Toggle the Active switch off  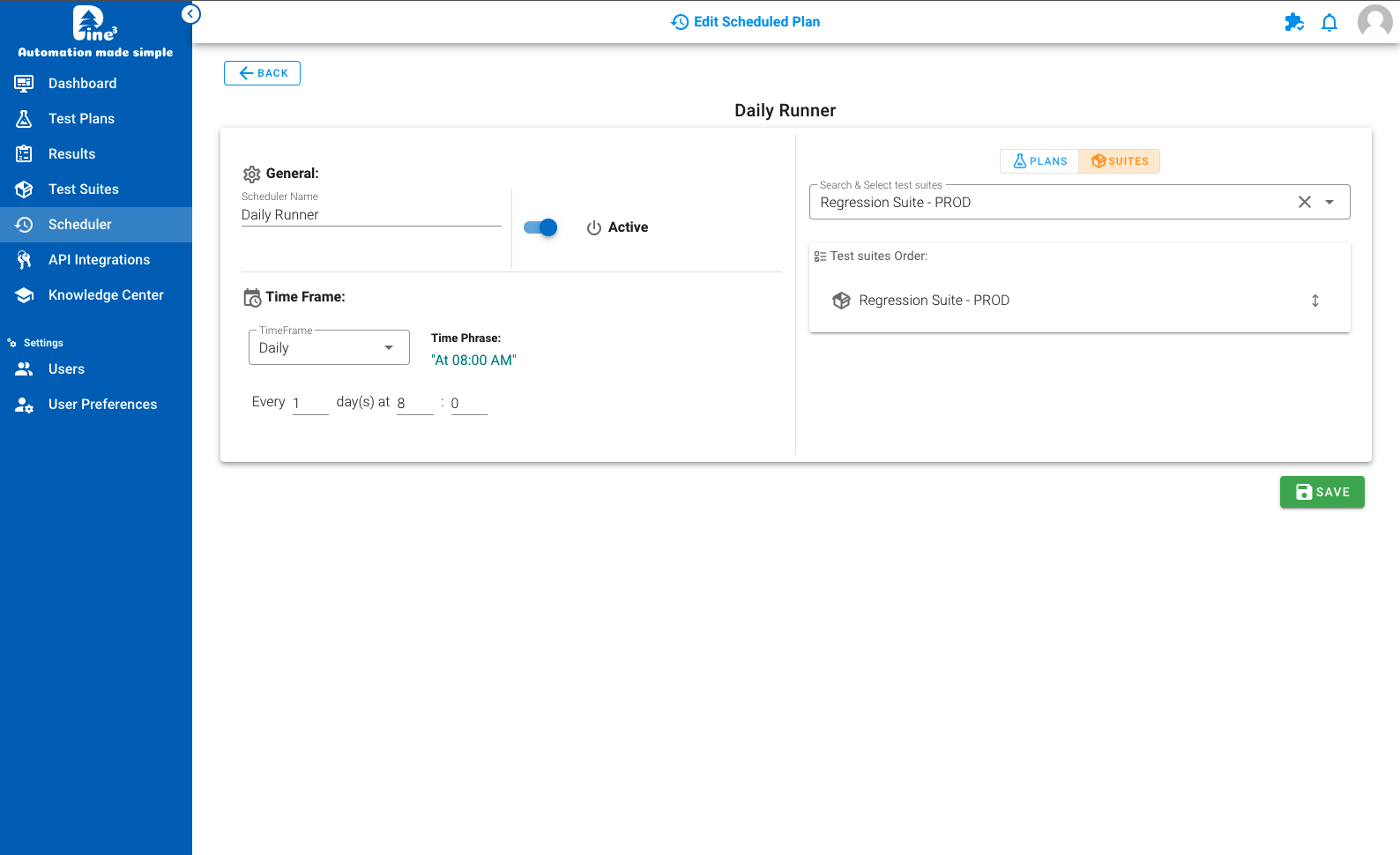click(x=540, y=227)
